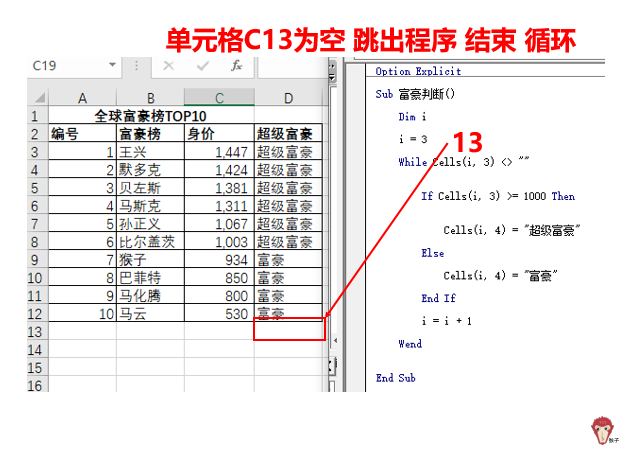626x449 pixels.
Task: Click the Option Explicit line in code
Action: tap(418, 71)
